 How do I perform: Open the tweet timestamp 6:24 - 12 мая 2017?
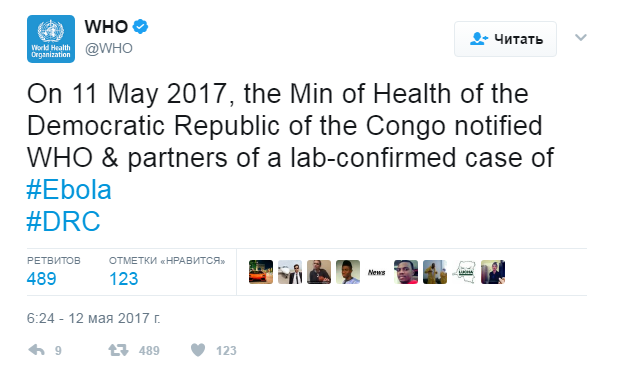[94, 318]
